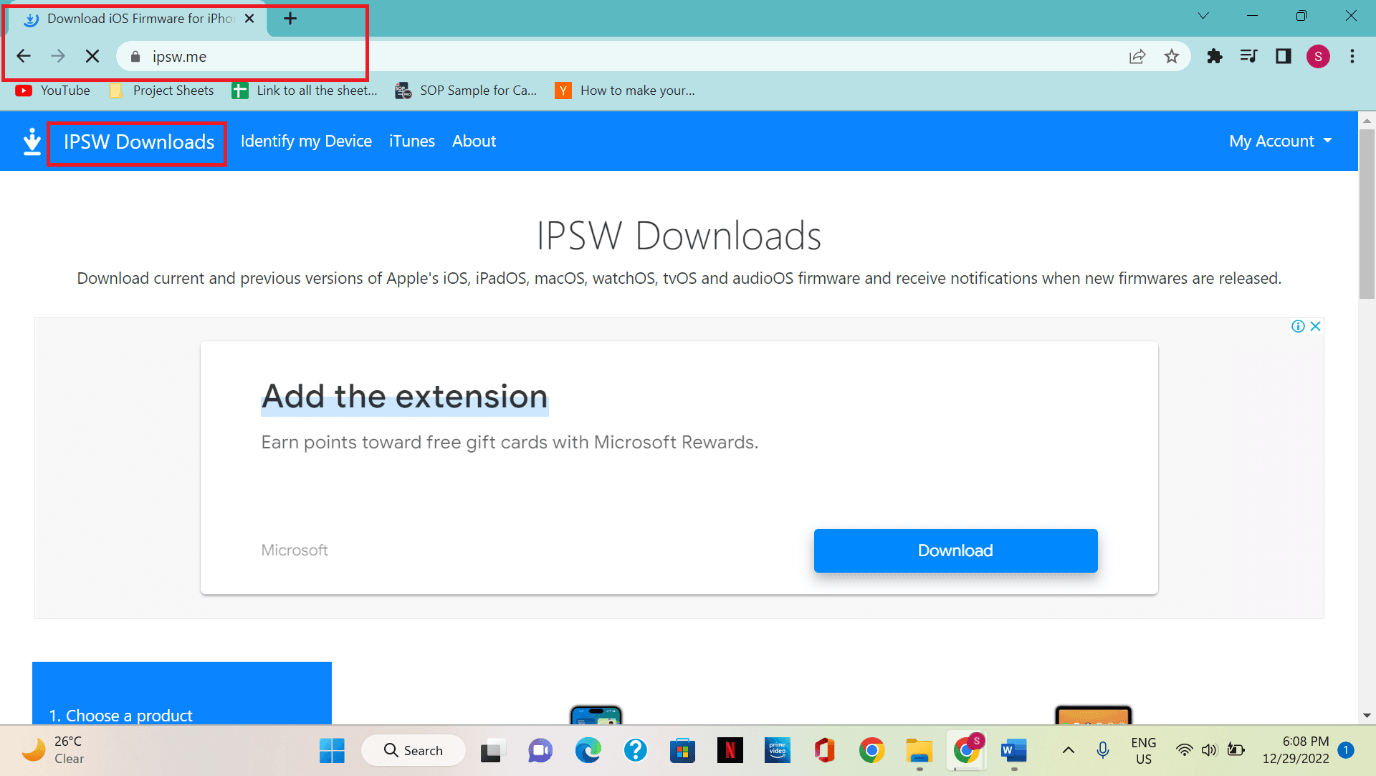This screenshot has height=776, width=1376.
Task: Toggle the microphone in the system tray
Action: [x=1102, y=750]
